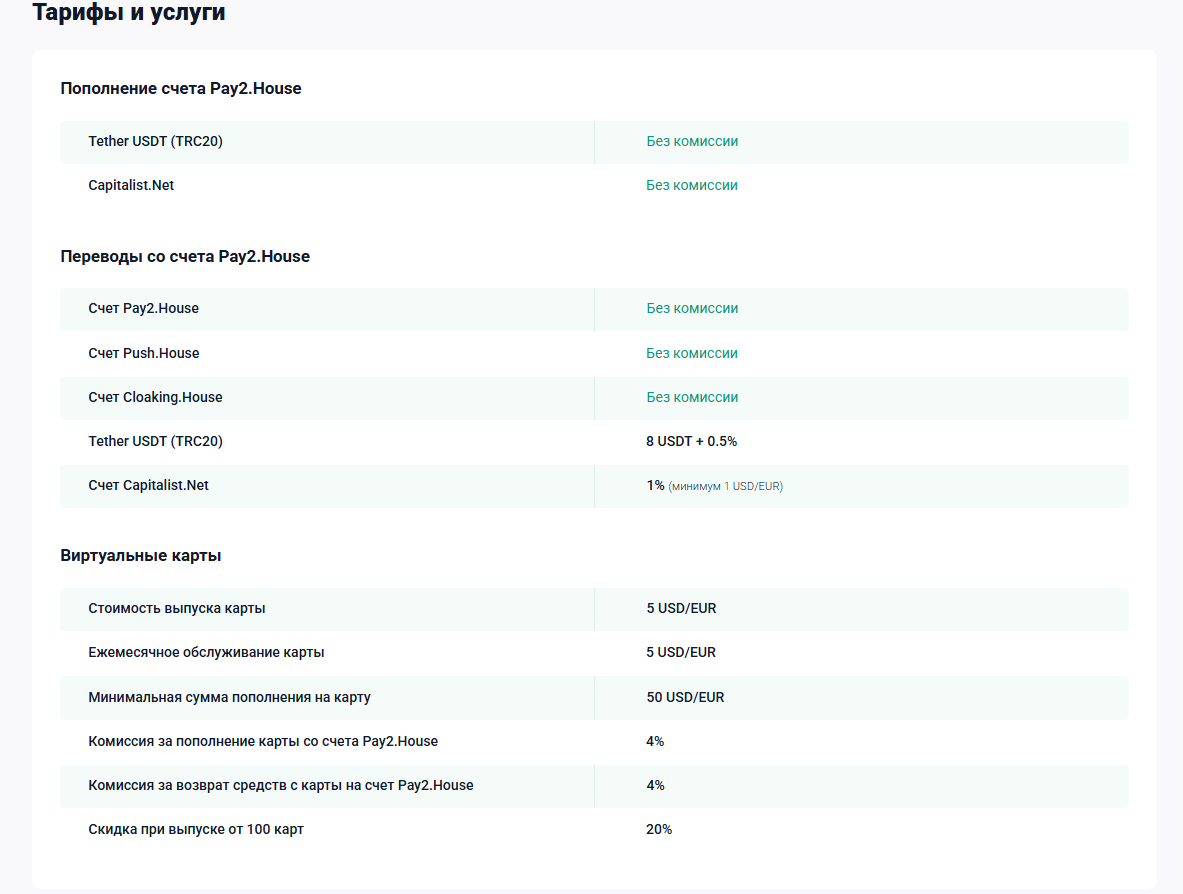The width and height of the screenshot is (1183, 894).
Task: Click the "Счет Pay2.House" row label
Action: [143, 308]
